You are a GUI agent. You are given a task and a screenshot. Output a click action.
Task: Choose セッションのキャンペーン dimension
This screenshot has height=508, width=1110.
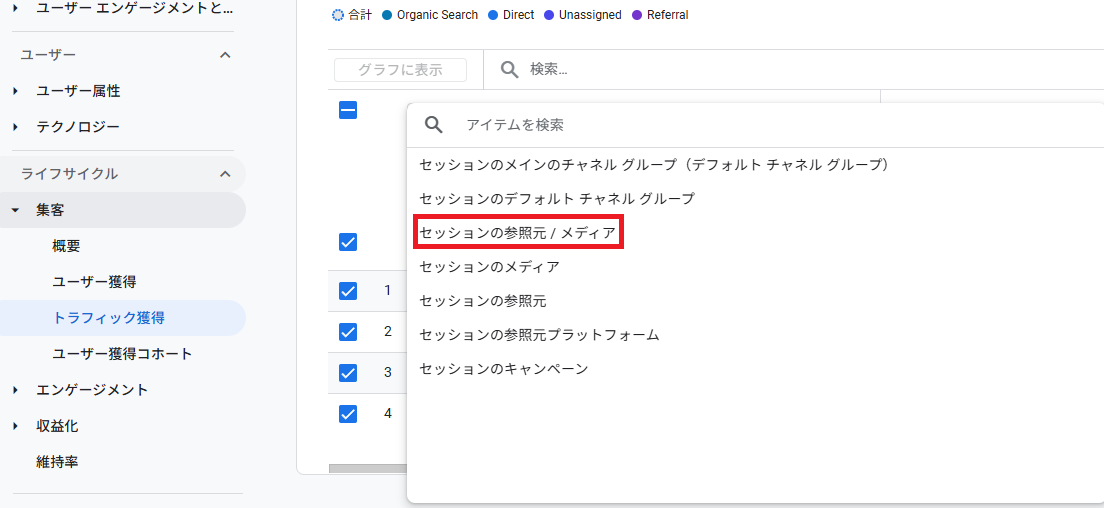(x=503, y=369)
